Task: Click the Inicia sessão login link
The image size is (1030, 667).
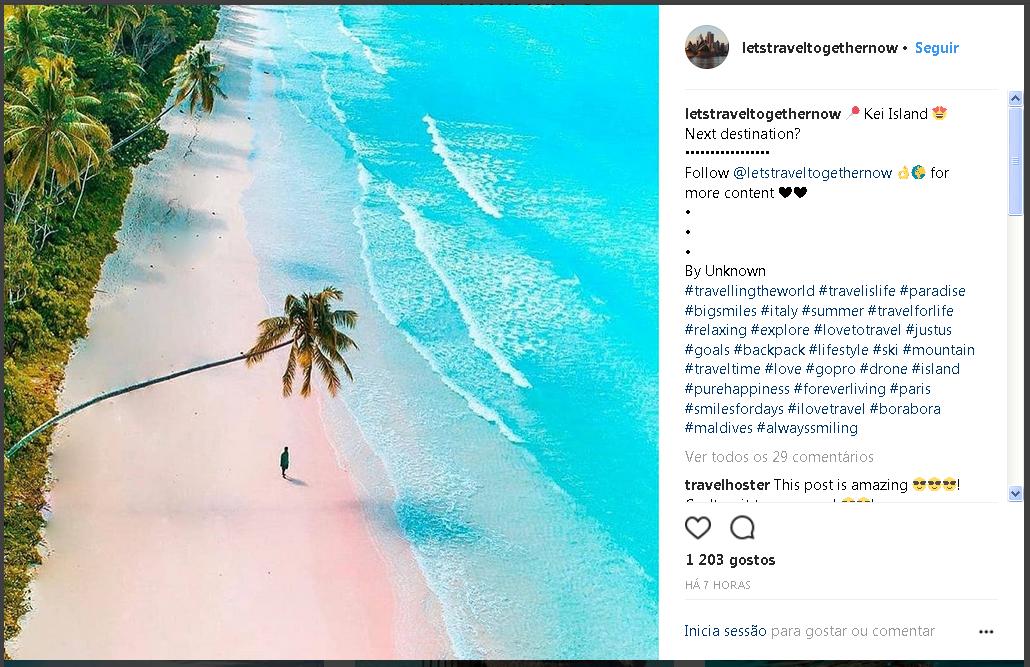Action: click(x=725, y=631)
